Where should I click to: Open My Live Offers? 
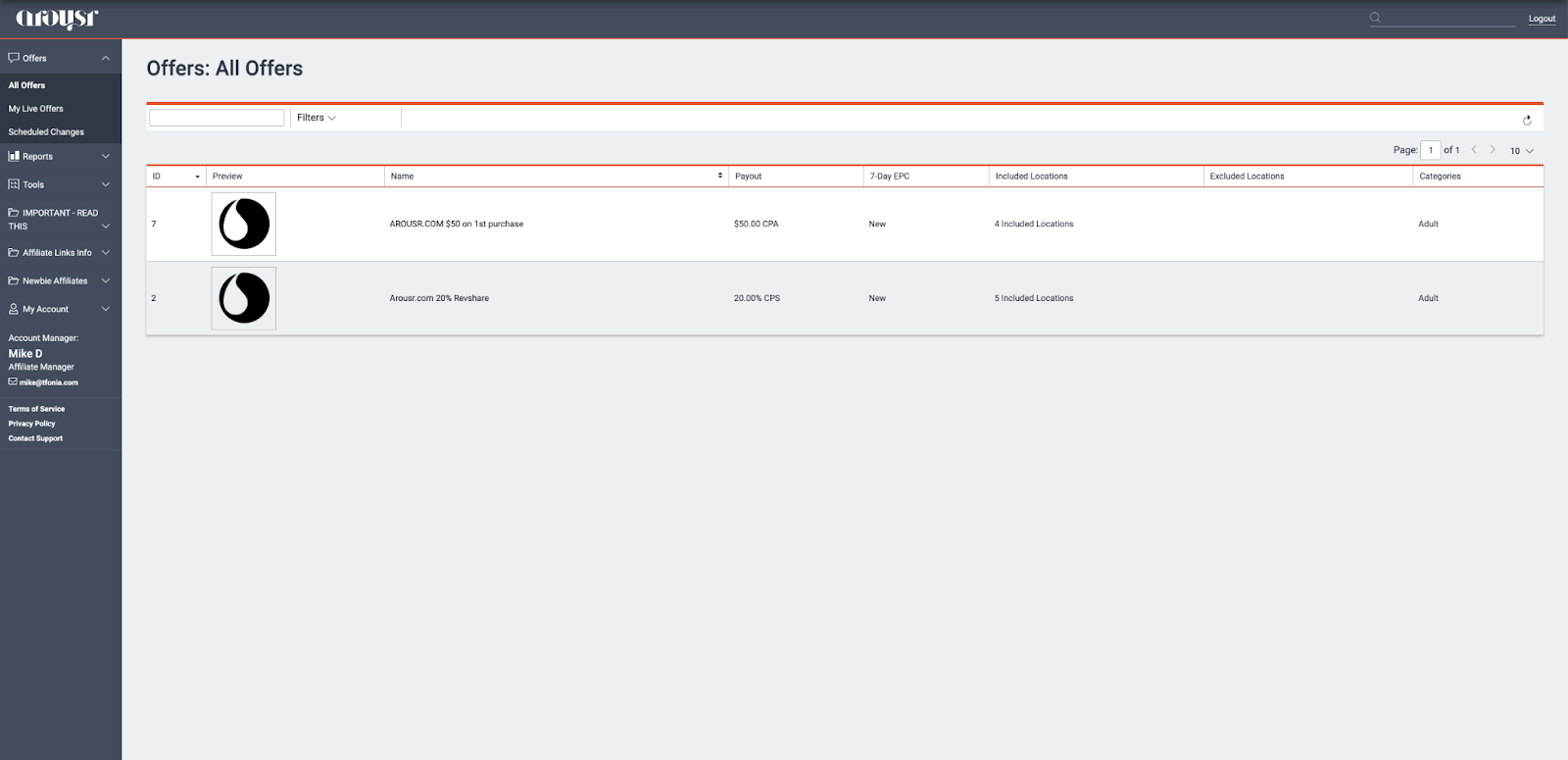(x=36, y=109)
